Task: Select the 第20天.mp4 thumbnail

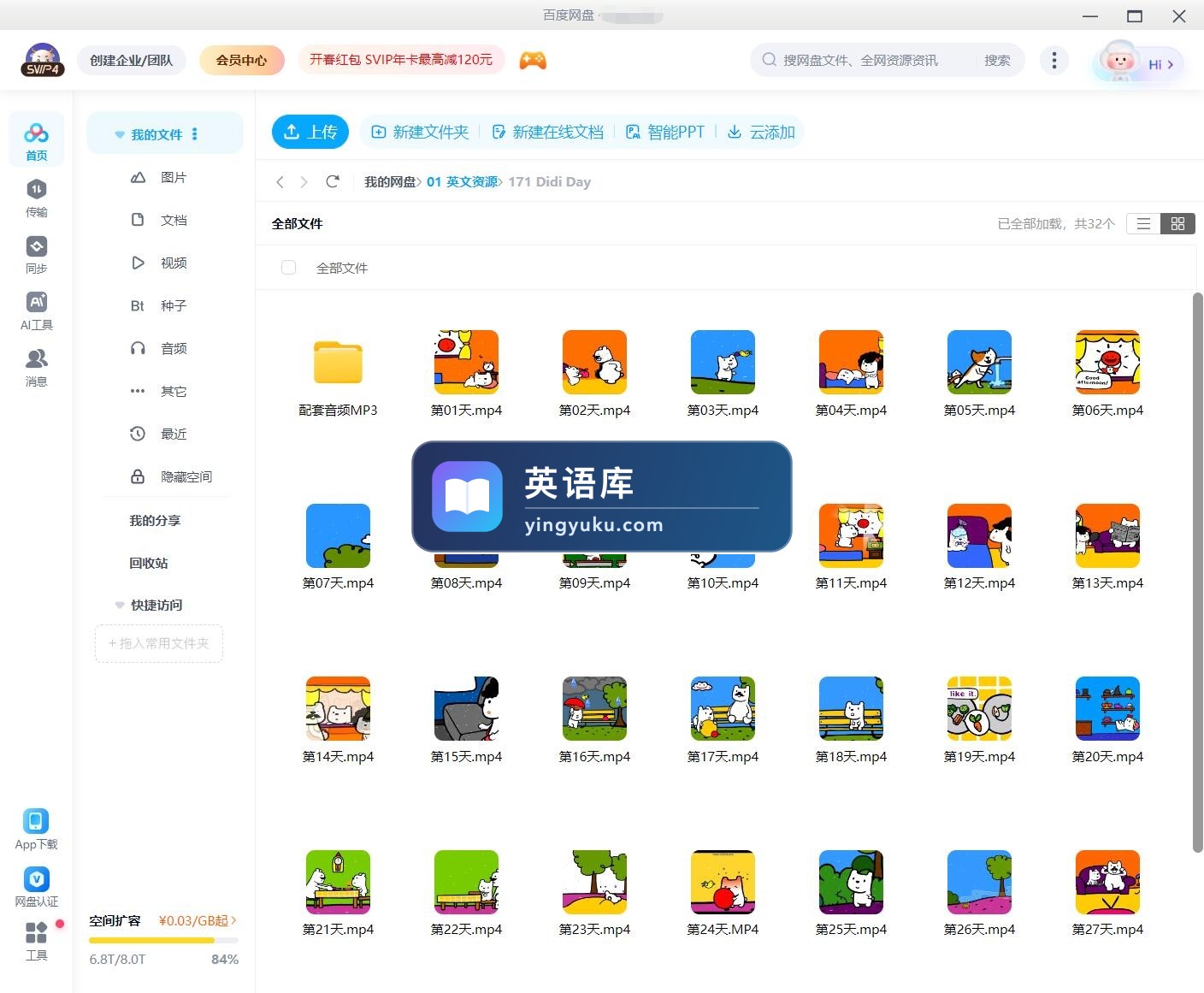Action: [x=1107, y=709]
